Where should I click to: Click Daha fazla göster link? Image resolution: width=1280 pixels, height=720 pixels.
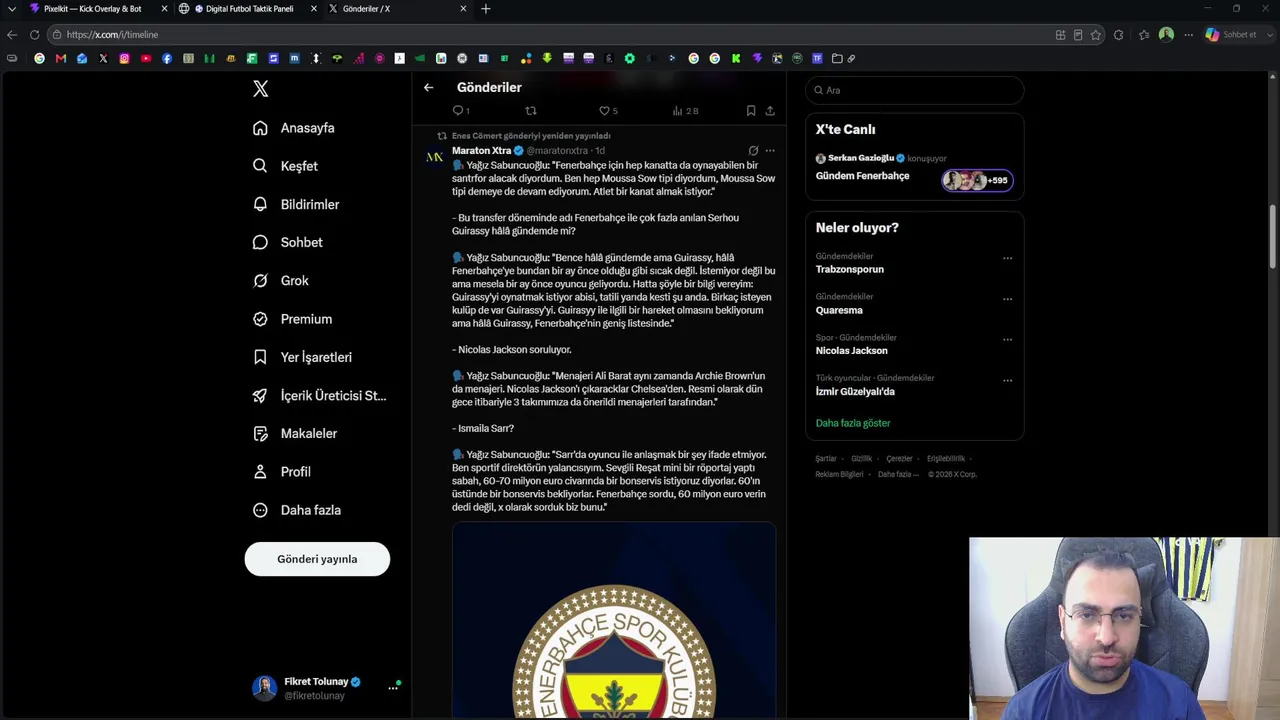pos(853,423)
